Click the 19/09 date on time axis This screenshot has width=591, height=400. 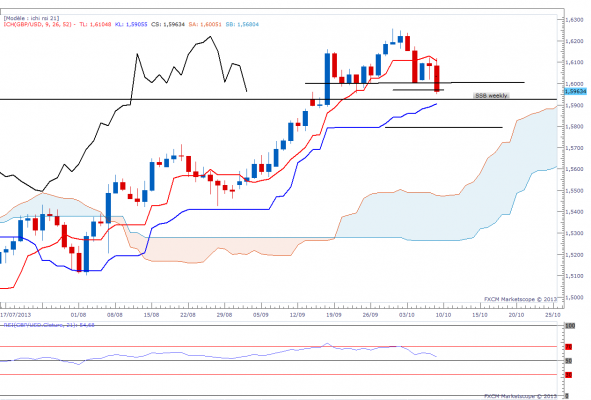point(334,314)
